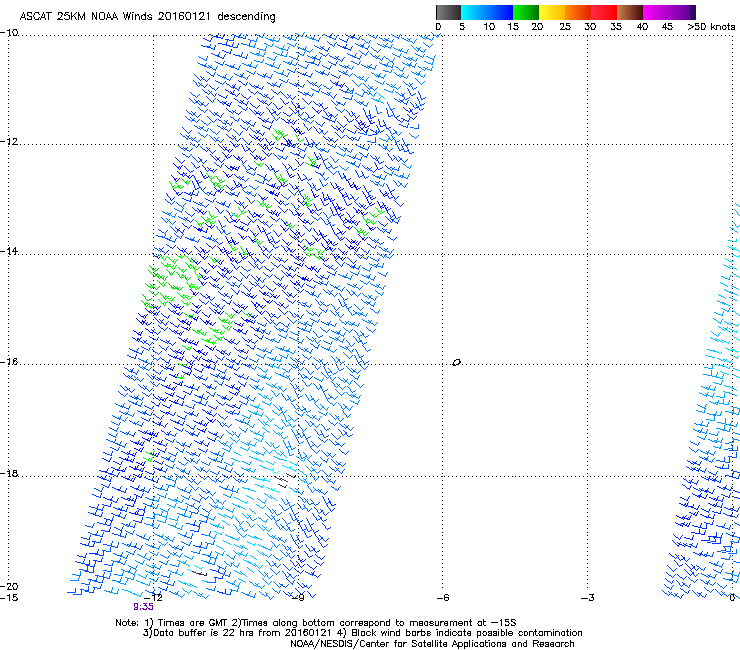Click the blue 10-15 knots legend segment
This screenshot has width=740, height=650.
(500, 12)
